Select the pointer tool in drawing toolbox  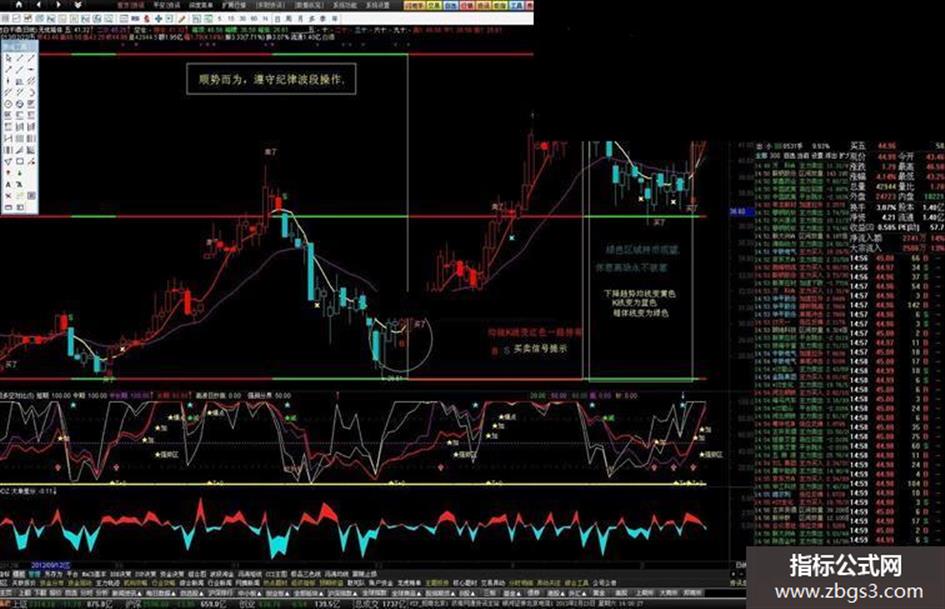tap(8, 58)
